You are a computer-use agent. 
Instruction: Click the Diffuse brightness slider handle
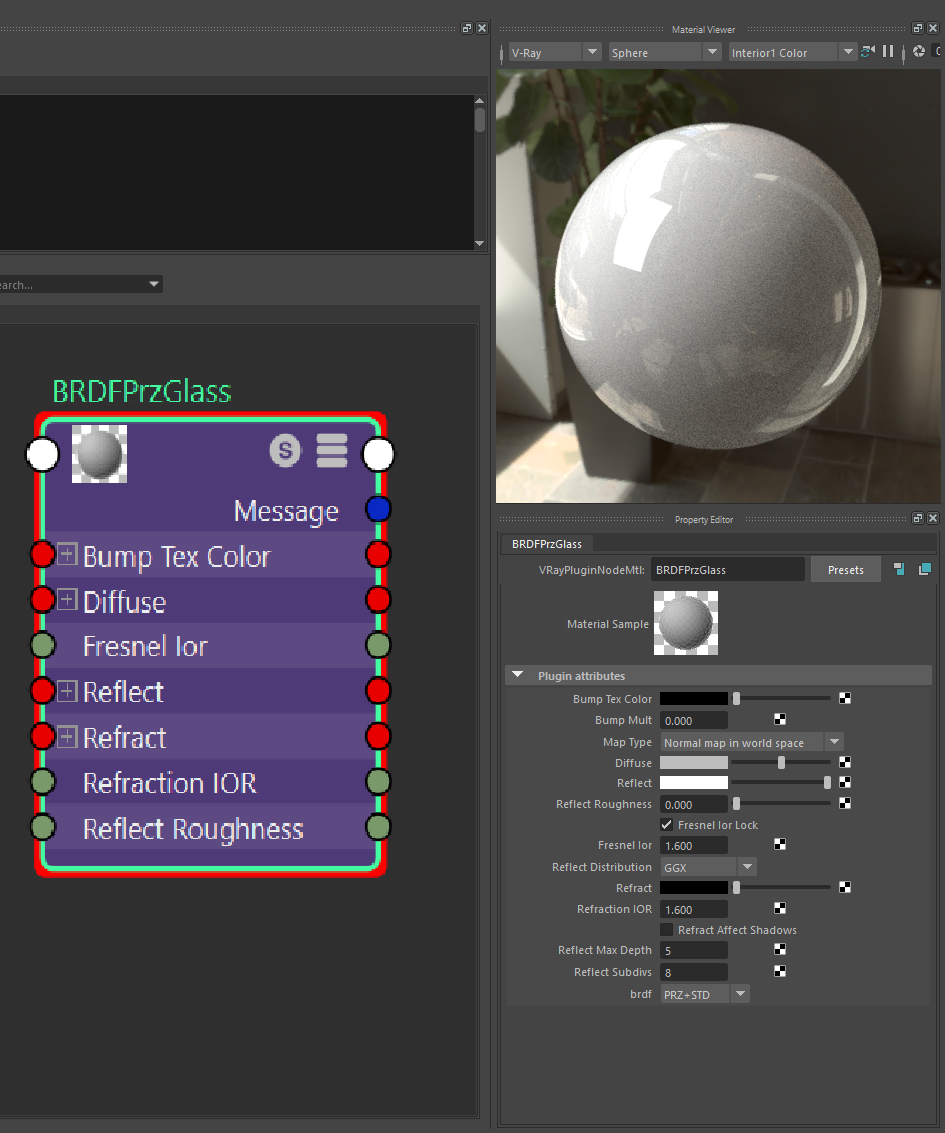coord(781,762)
